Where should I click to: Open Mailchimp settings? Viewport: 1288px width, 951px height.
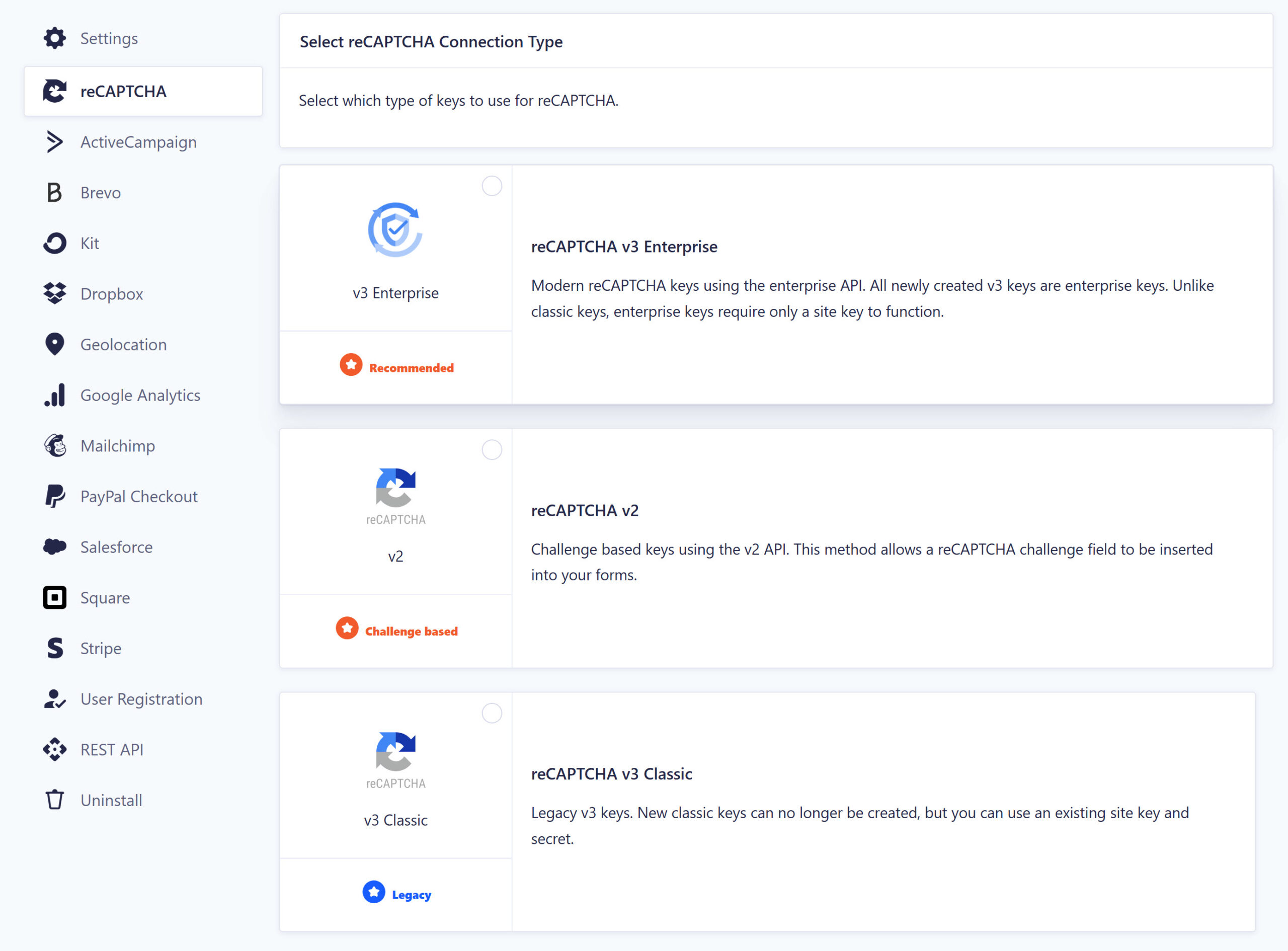[x=143, y=446]
